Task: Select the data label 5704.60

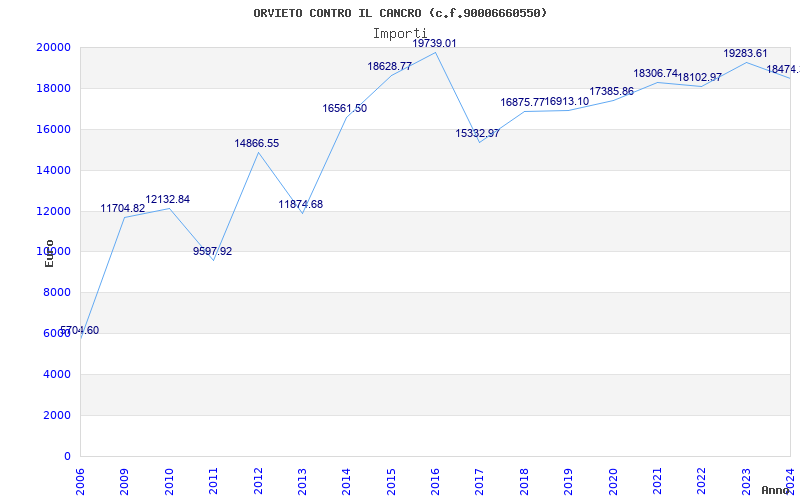Action: (80, 331)
